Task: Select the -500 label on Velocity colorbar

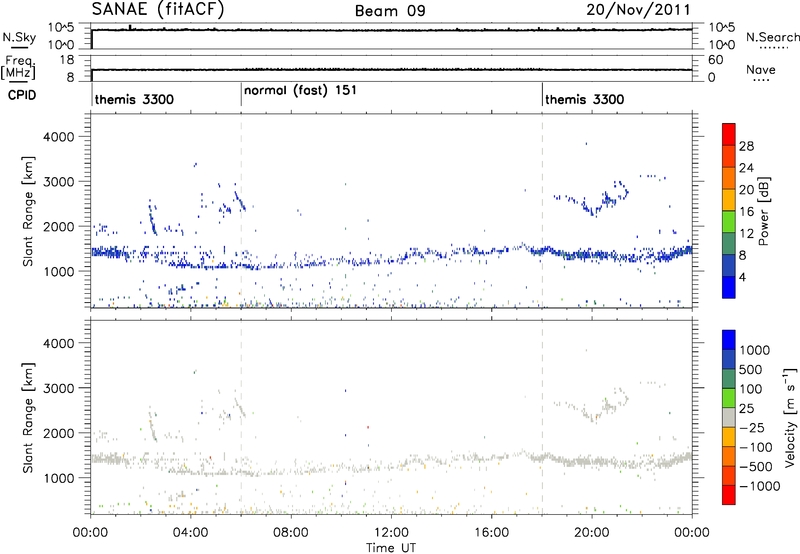Action: 756,467
